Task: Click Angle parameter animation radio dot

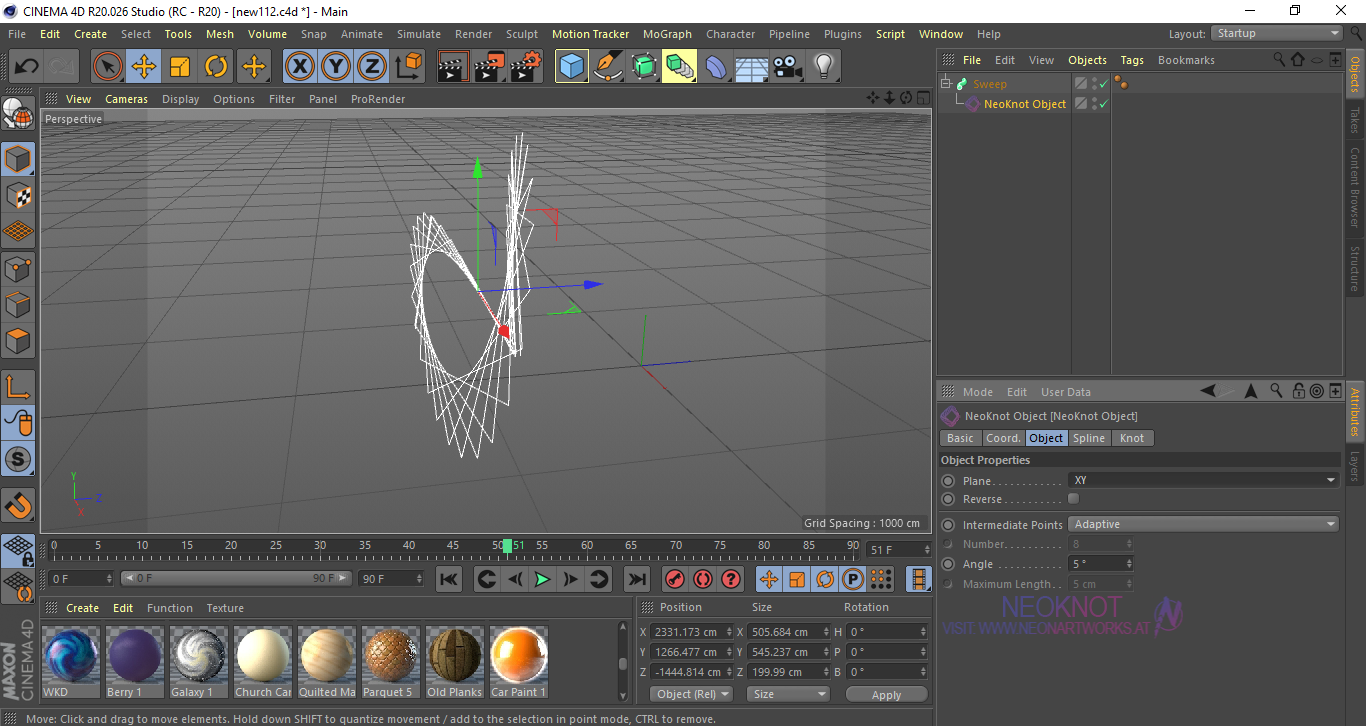Action: [x=948, y=564]
